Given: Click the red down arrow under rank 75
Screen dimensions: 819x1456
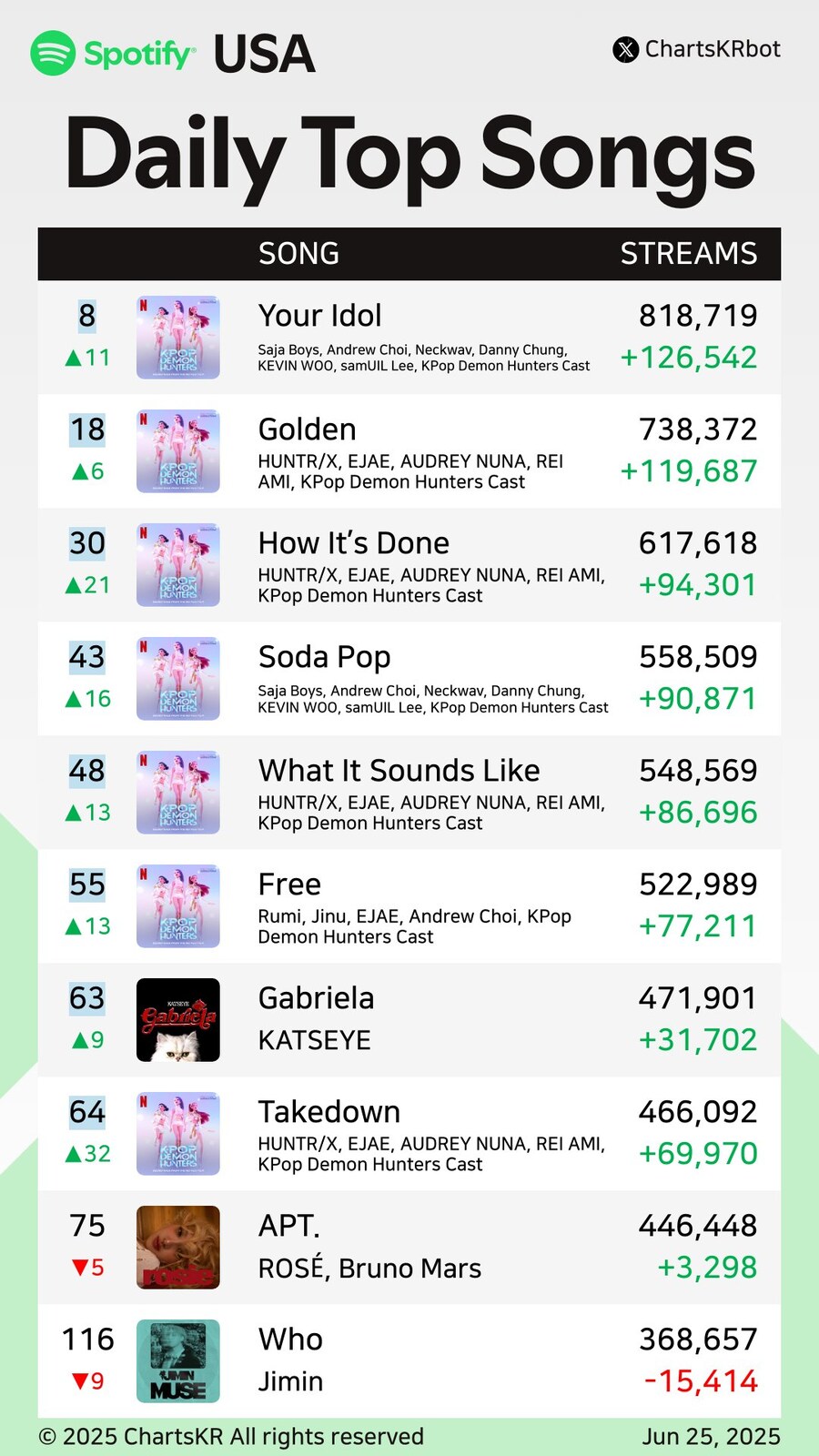Looking at the screenshot, I should point(79,1268).
